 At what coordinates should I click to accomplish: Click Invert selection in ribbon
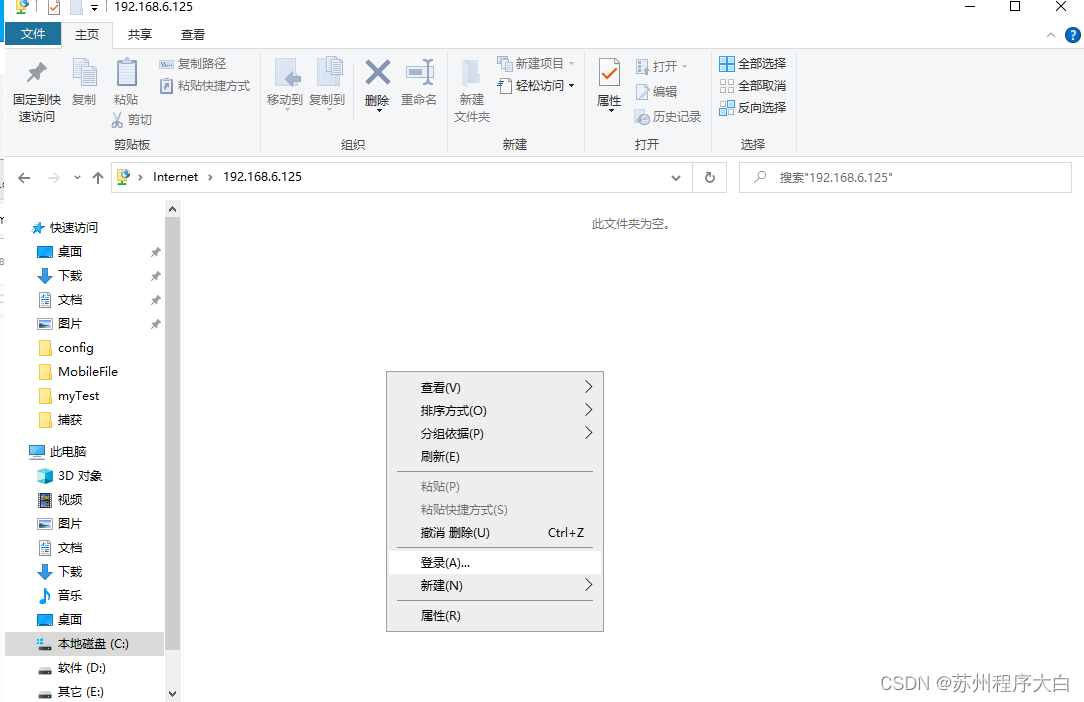pyautogui.click(x=752, y=108)
